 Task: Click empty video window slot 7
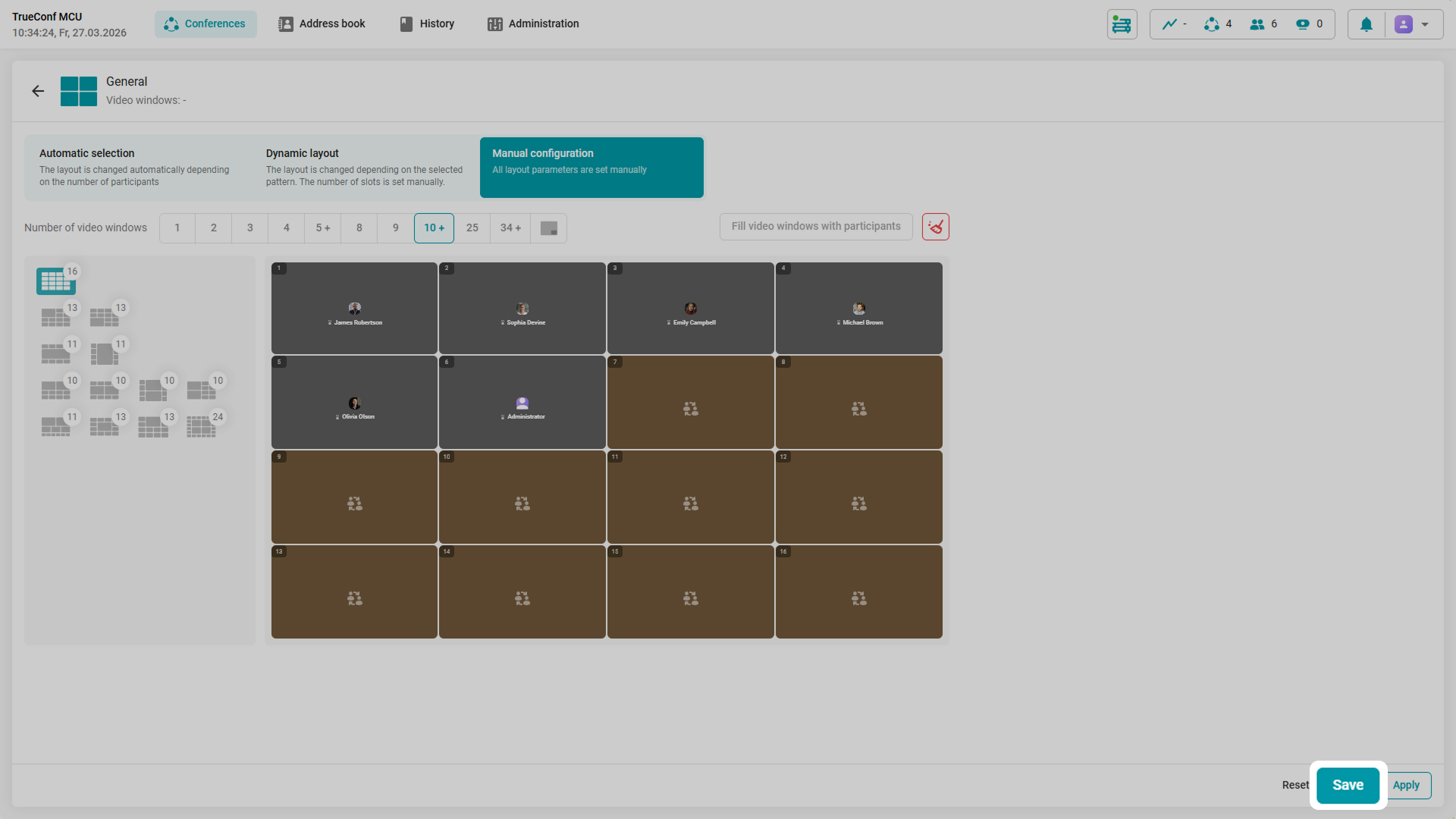(690, 403)
